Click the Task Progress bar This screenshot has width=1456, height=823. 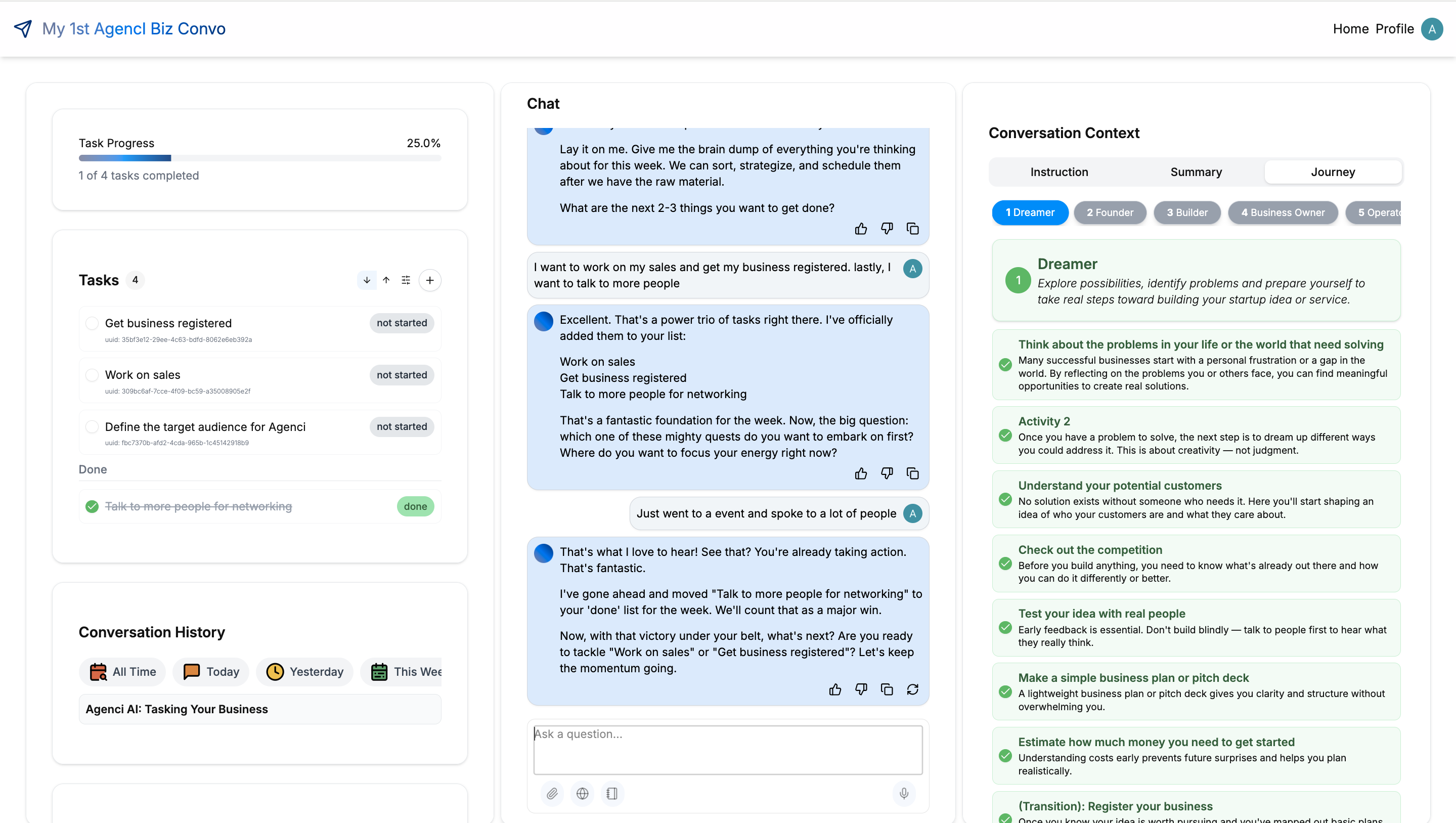260,158
